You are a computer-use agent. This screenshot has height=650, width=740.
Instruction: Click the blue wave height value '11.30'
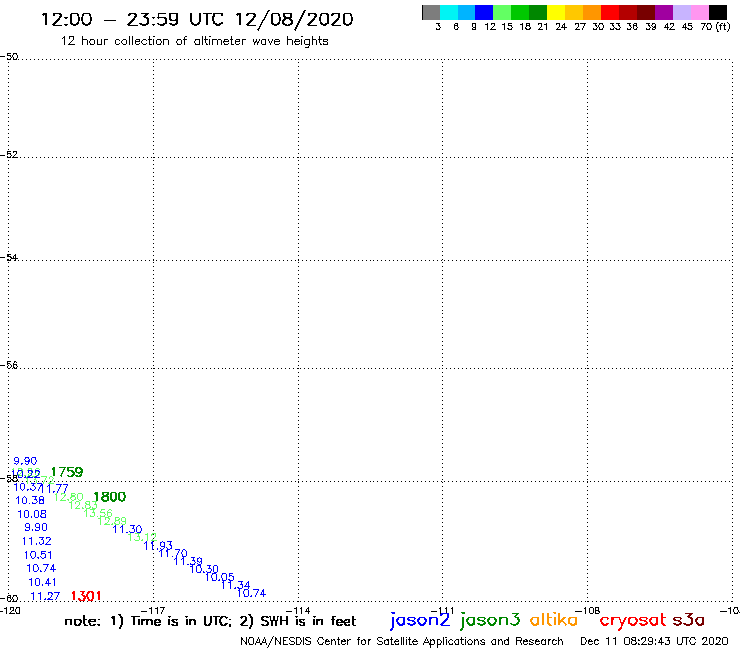pyautogui.click(x=127, y=529)
